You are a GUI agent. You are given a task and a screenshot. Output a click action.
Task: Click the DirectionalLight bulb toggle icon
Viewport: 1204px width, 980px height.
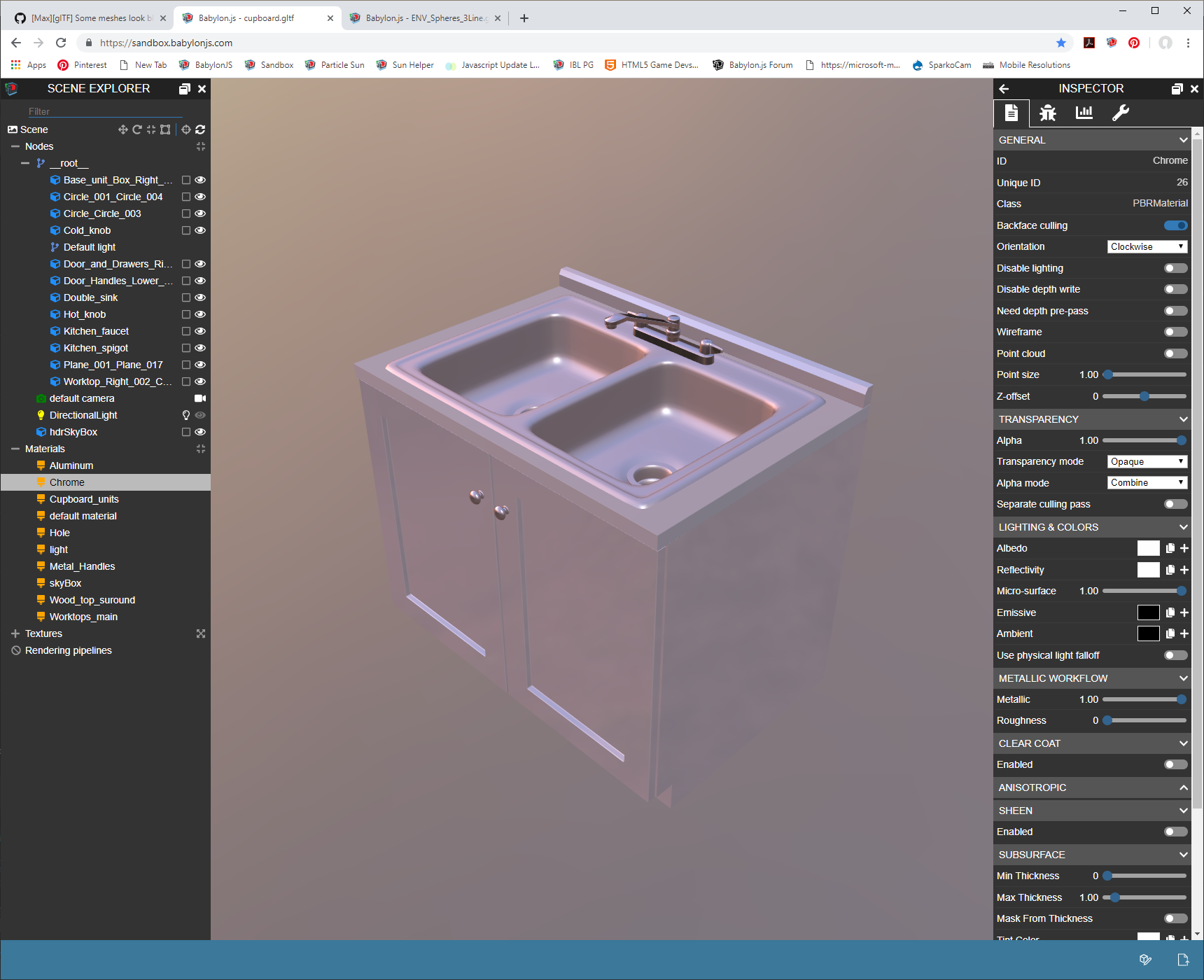point(186,415)
